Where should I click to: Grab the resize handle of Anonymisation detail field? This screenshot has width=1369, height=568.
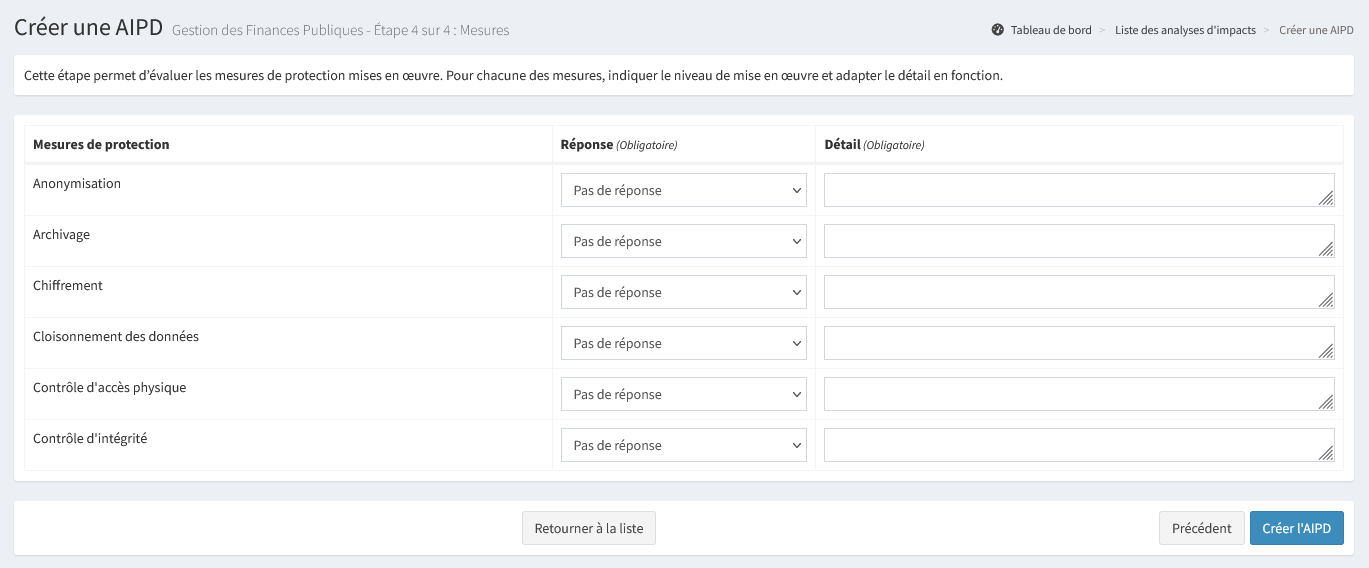point(1326,199)
